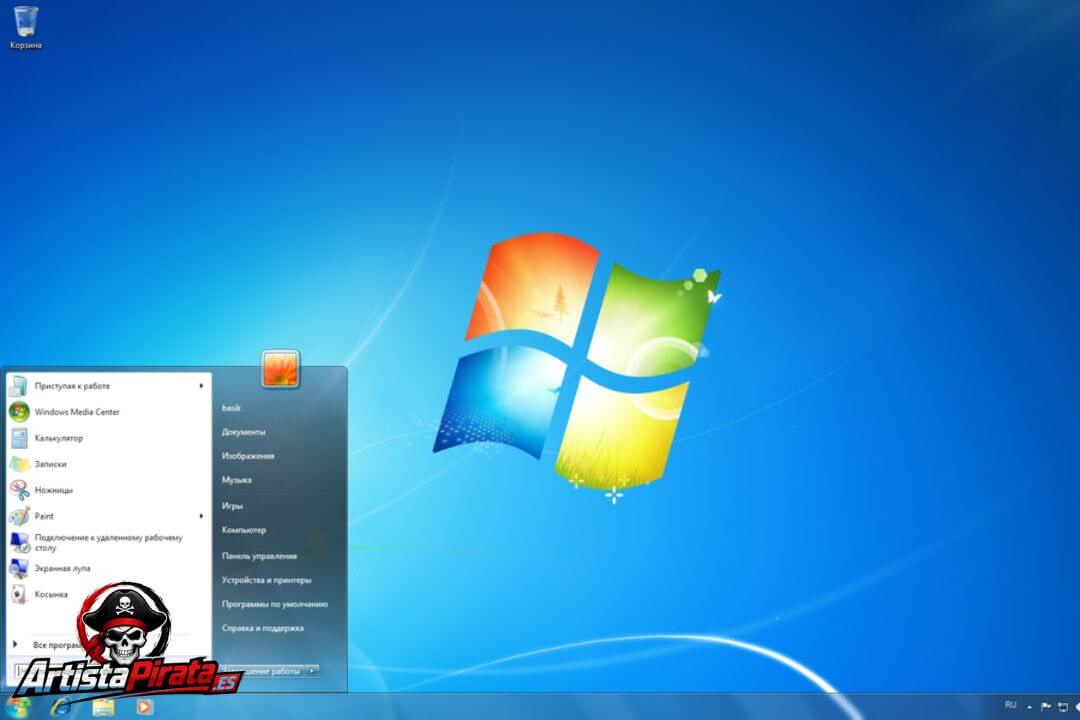This screenshot has width=1080, height=720.
Task: Expand Приступая к работе submenu arrow
Action: pyautogui.click(x=201, y=386)
